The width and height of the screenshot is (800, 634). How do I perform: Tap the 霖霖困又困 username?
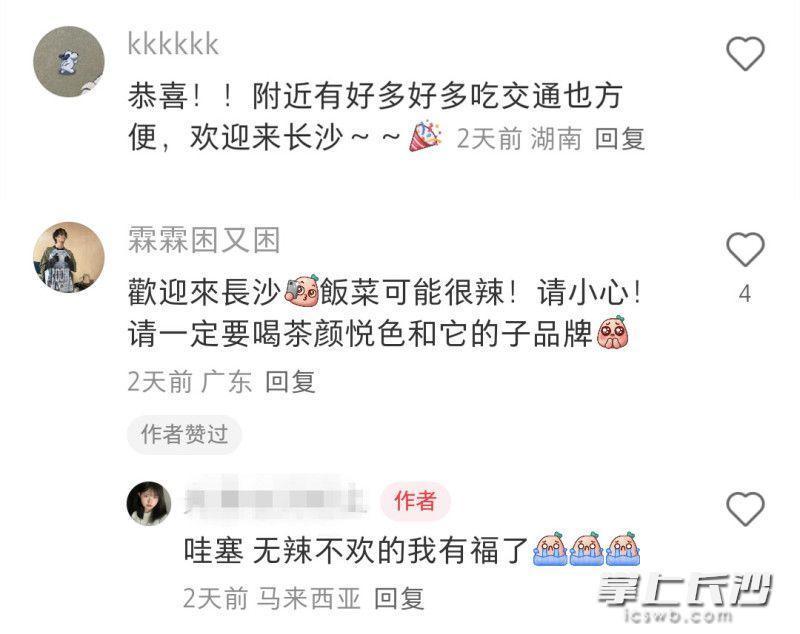tap(204, 240)
